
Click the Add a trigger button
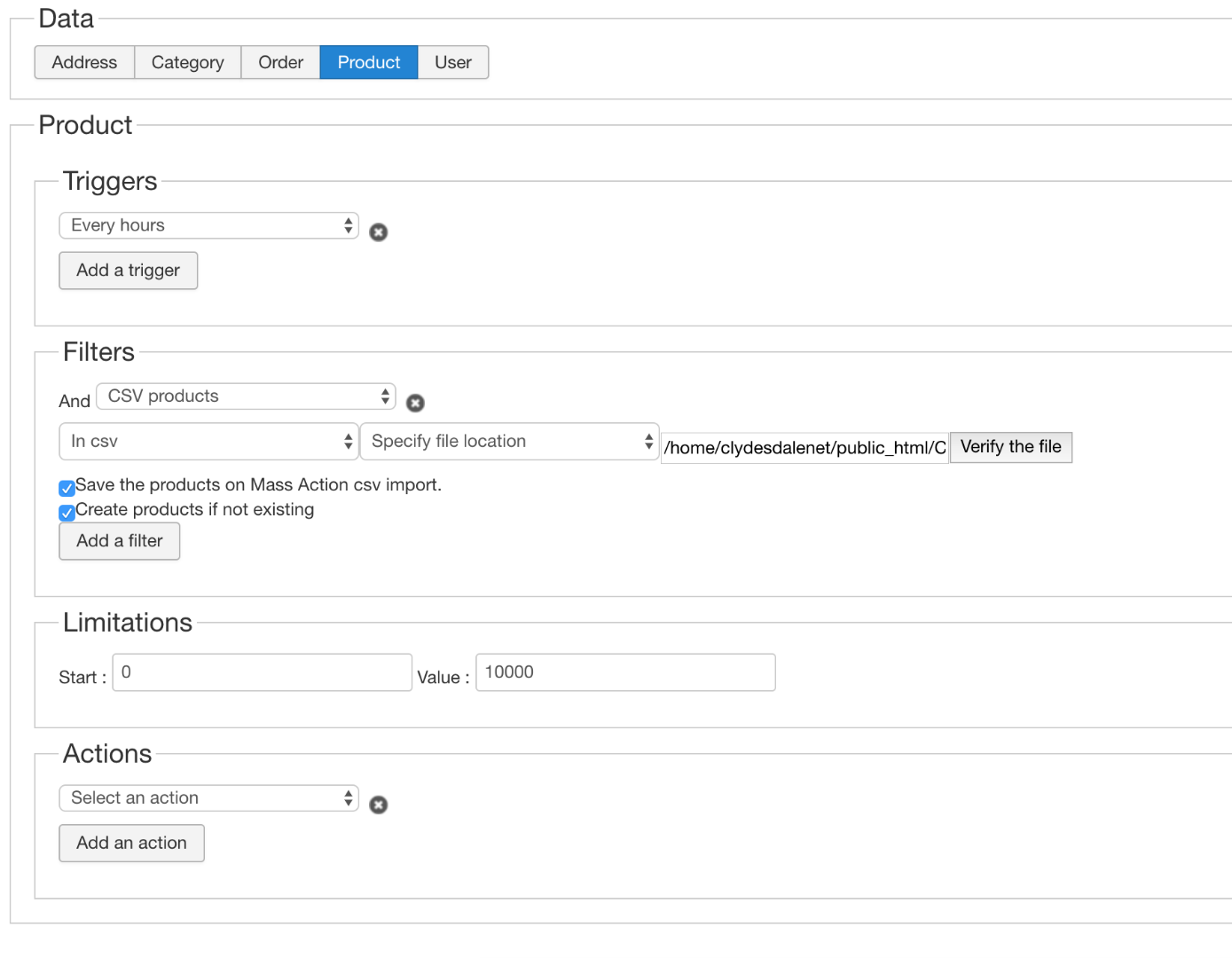point(128,271)
